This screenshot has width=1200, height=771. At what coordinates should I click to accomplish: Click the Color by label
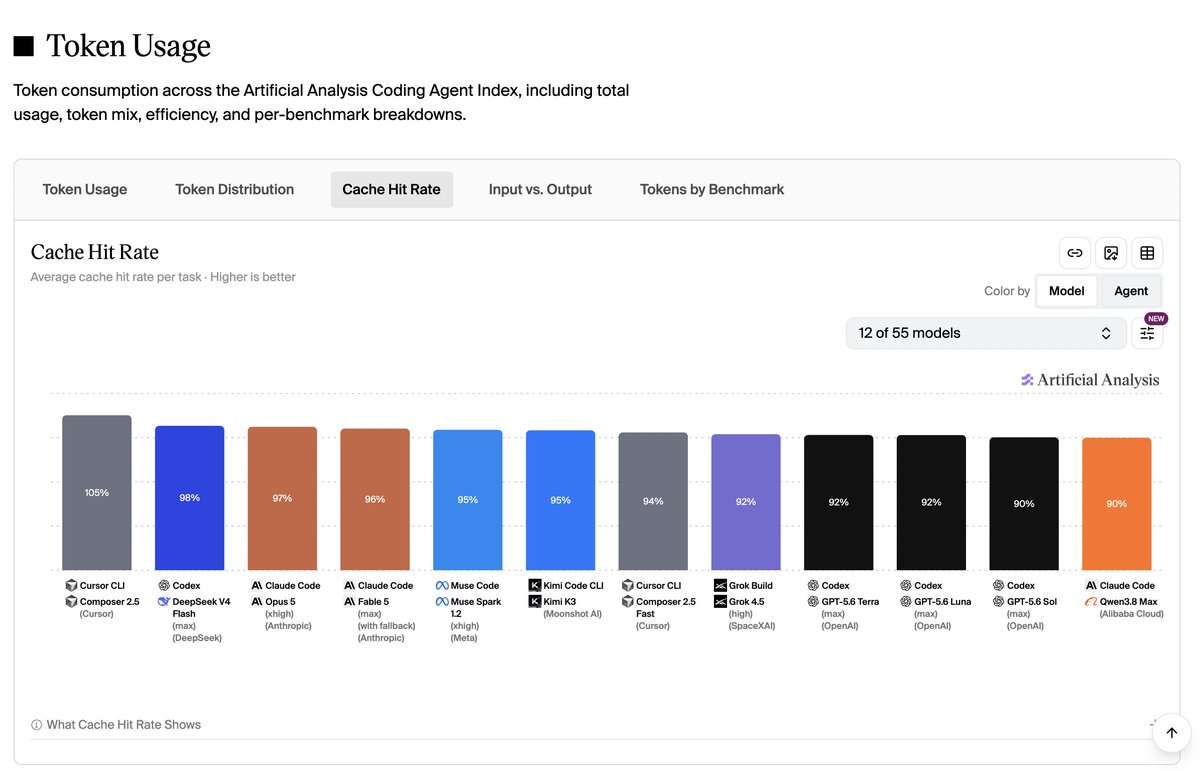[1007, 291]
